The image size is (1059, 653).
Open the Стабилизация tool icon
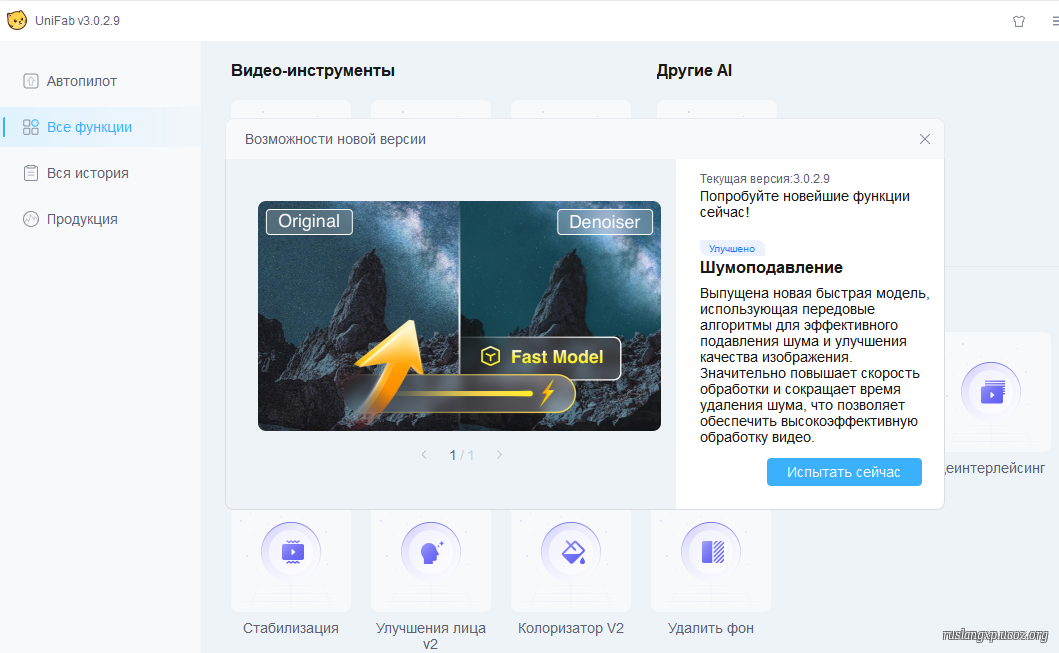click(x=291, y=552)
